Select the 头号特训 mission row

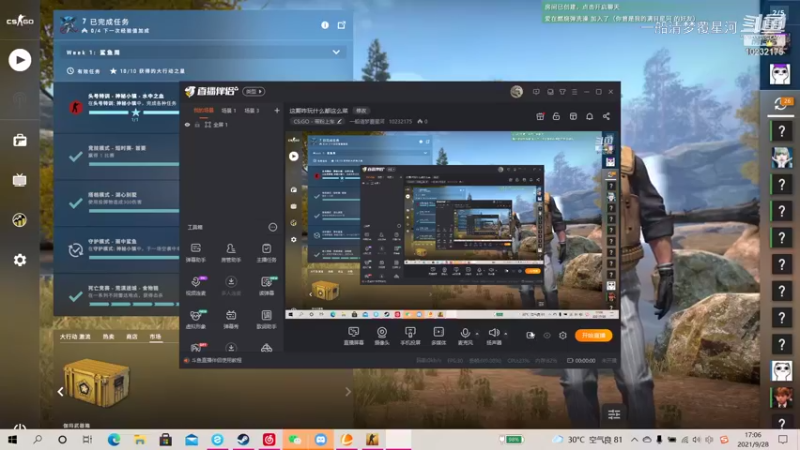117,107
